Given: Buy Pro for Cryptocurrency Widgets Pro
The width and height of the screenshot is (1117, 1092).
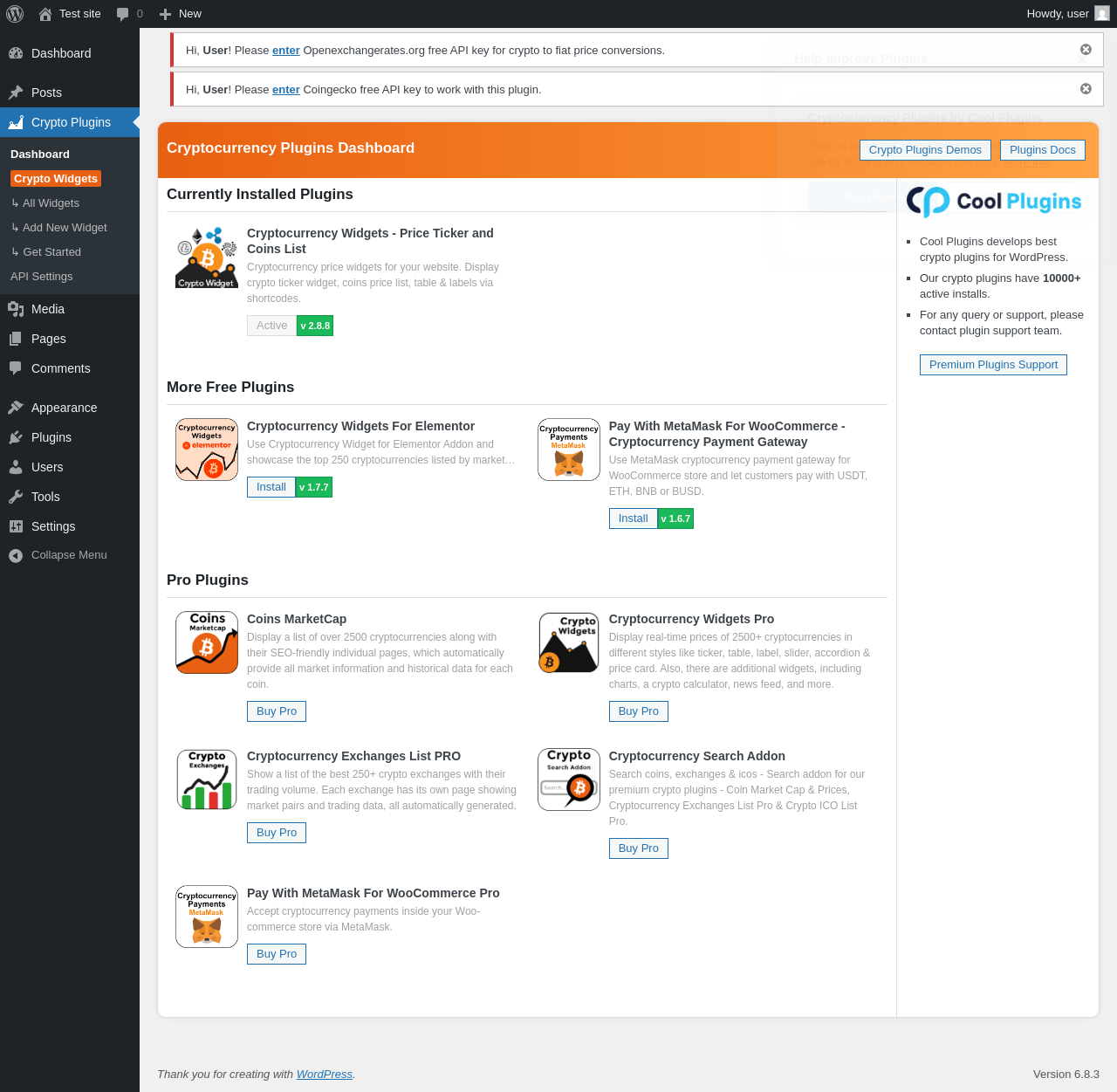Looking at the screenshot, I should (x=639, y=711).
